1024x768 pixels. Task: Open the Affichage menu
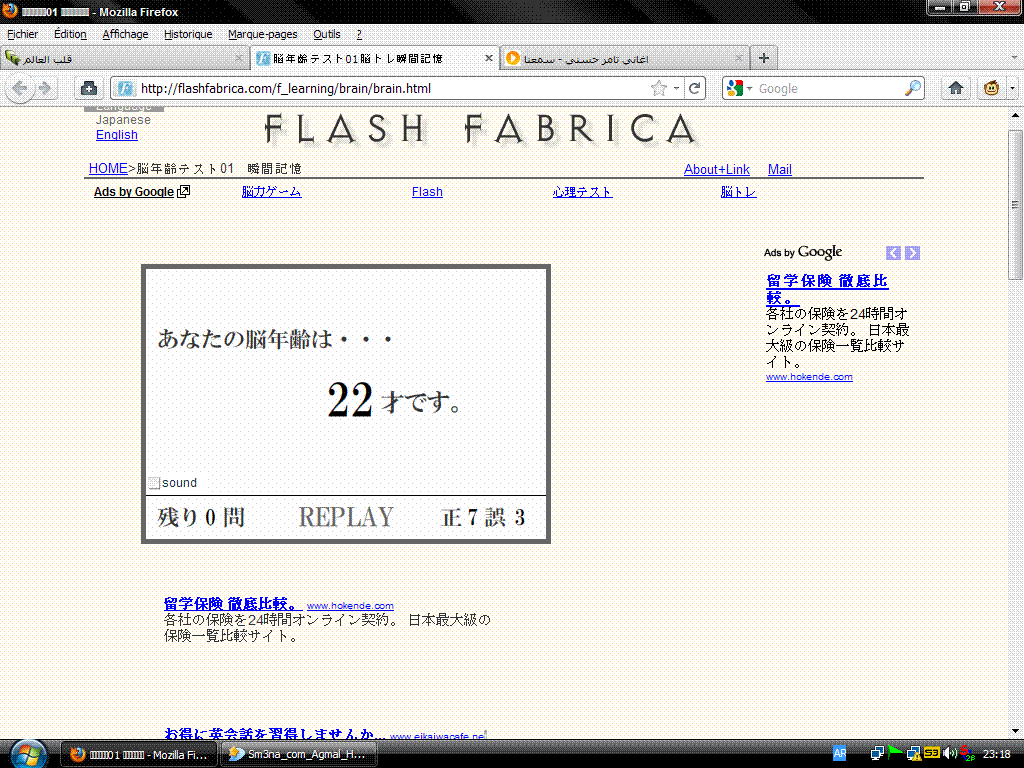pyautogui.click(x=125, y=34)
